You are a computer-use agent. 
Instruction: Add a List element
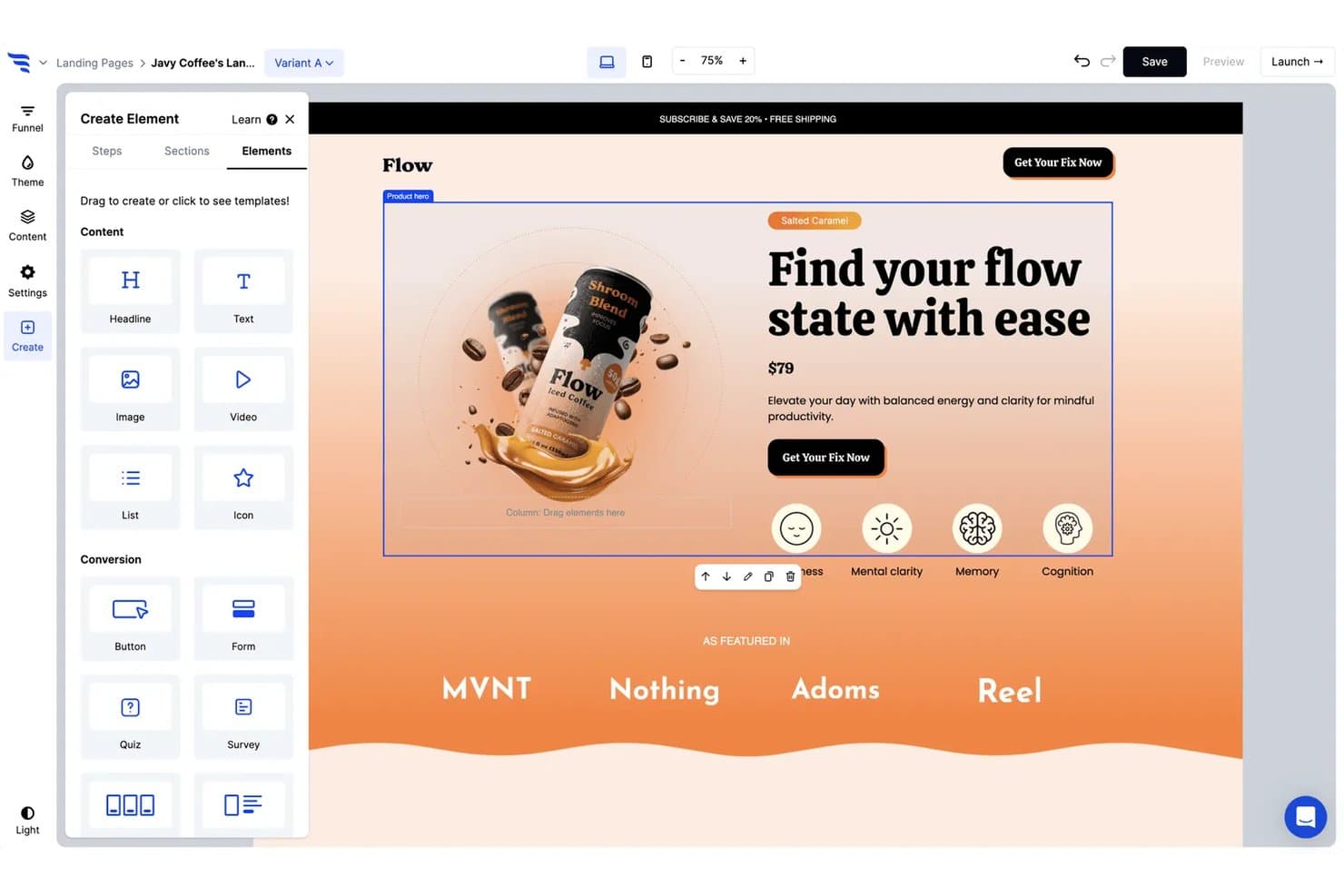[130, 487]
